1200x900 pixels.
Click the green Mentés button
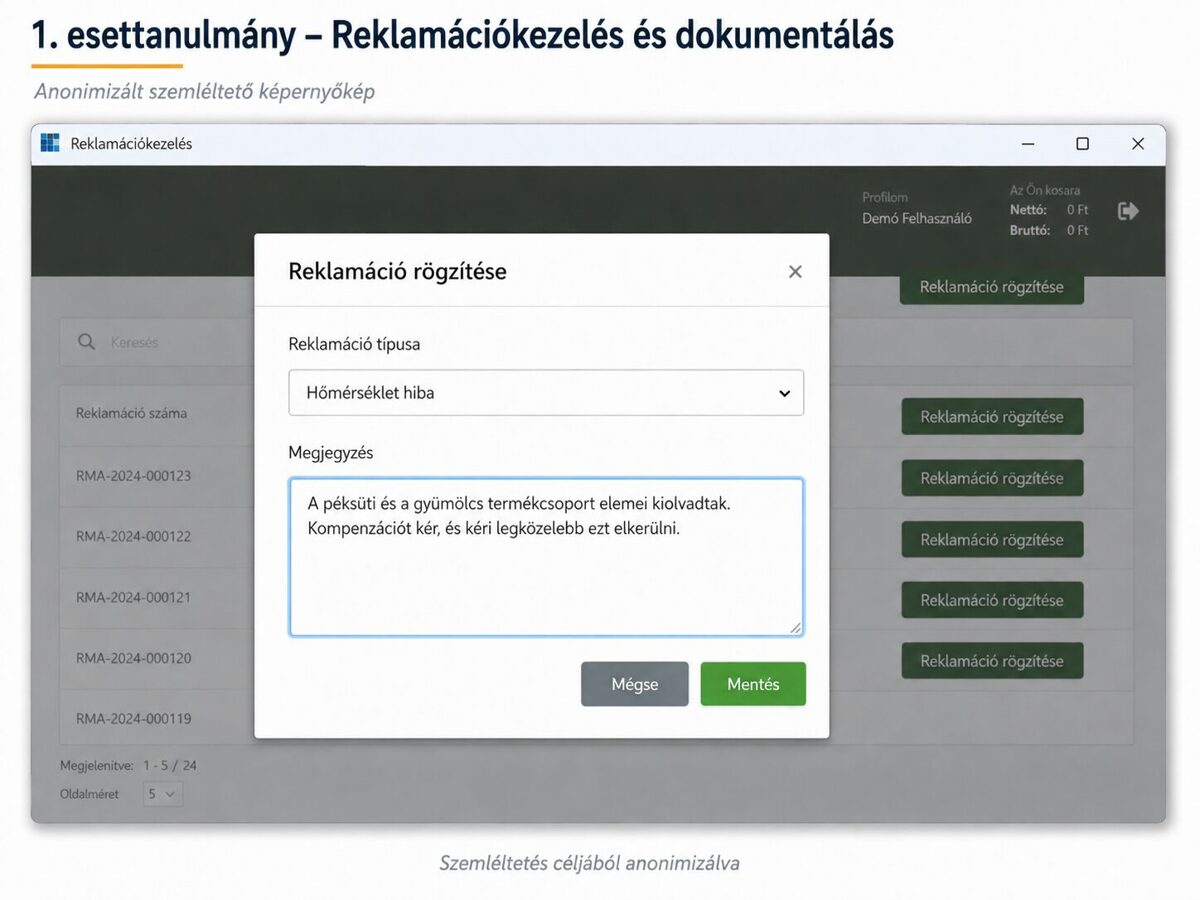[x=753, y=684]
